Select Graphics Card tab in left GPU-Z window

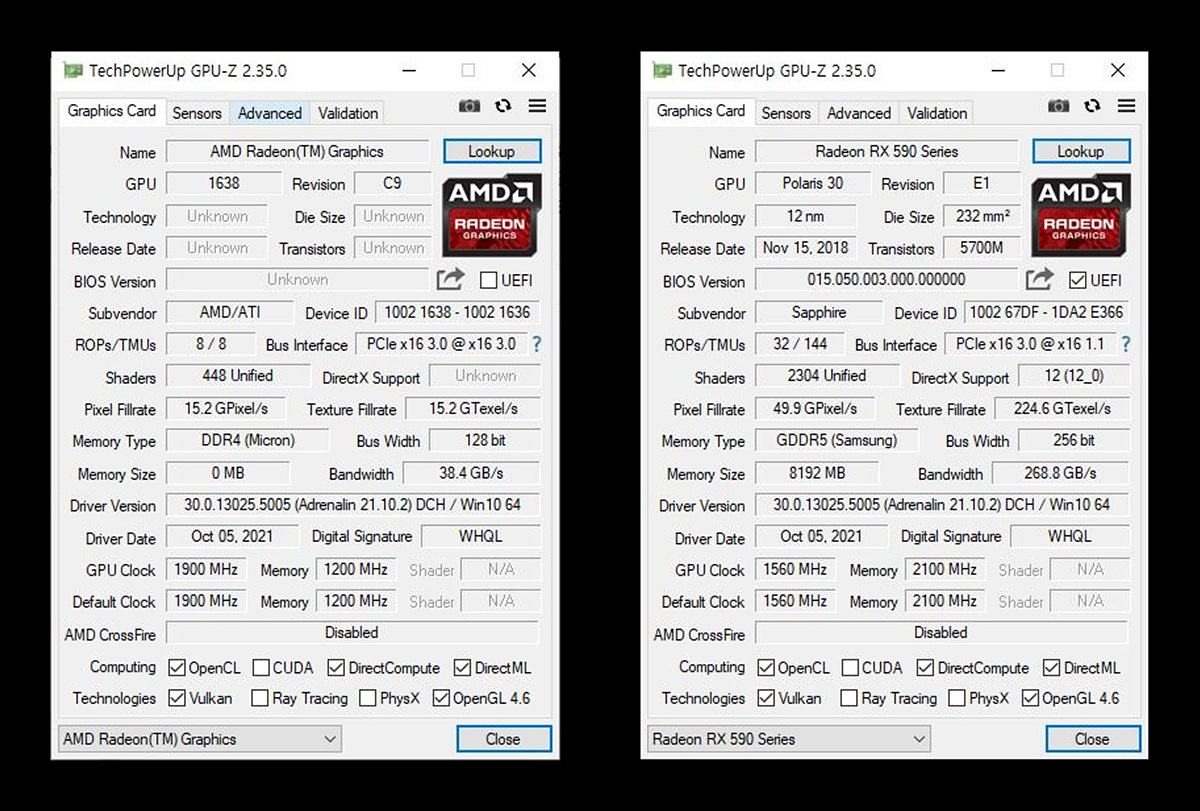pos(112,111)
